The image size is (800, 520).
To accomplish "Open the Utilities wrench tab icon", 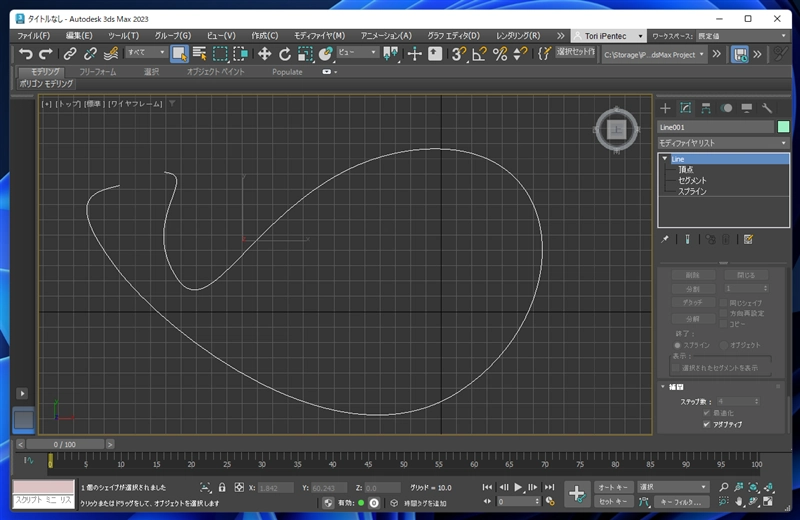I will coord(767,108).
